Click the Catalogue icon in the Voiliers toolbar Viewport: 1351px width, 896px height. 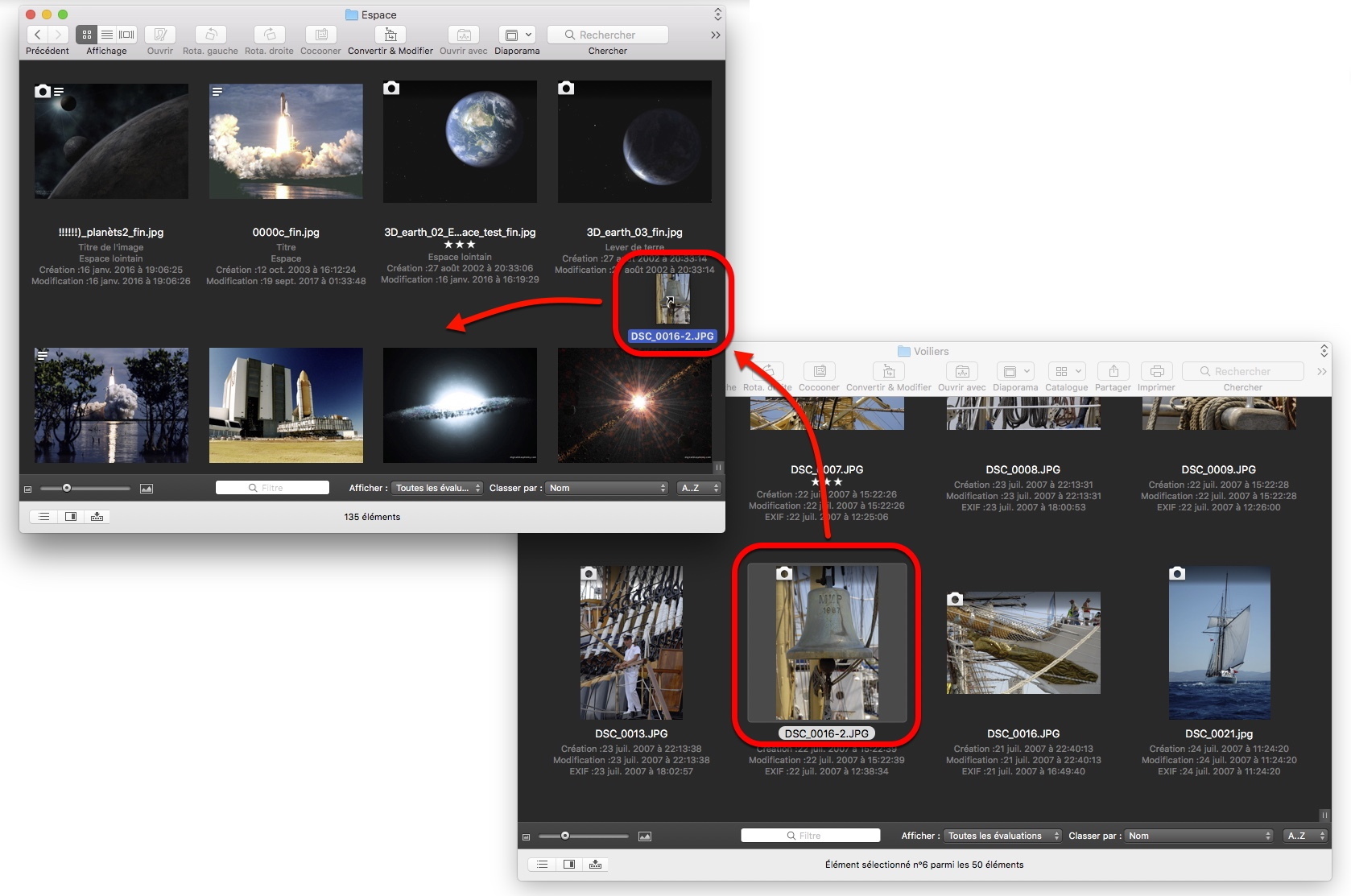click(1061, 371)
